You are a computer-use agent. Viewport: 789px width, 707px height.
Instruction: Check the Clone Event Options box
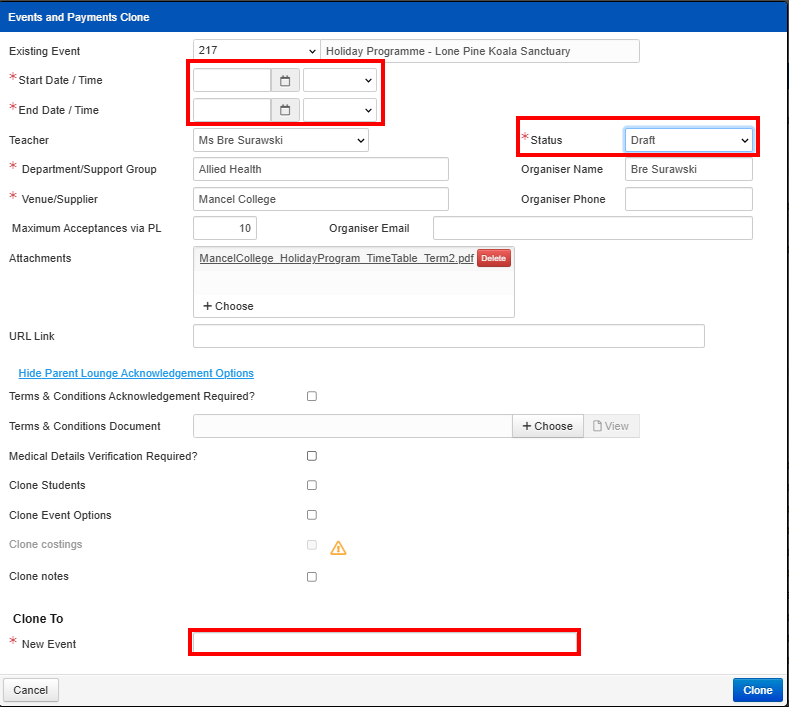point(312,515)
